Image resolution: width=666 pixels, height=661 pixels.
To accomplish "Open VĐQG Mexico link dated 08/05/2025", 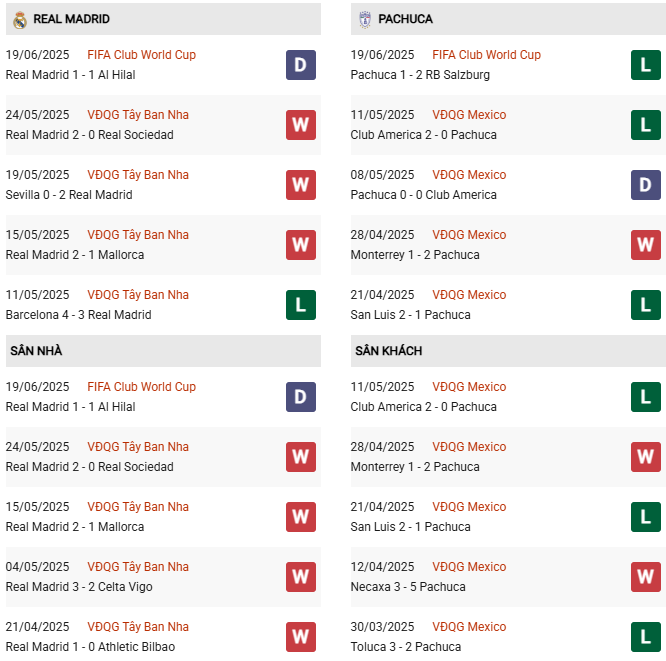I will 469,175.
